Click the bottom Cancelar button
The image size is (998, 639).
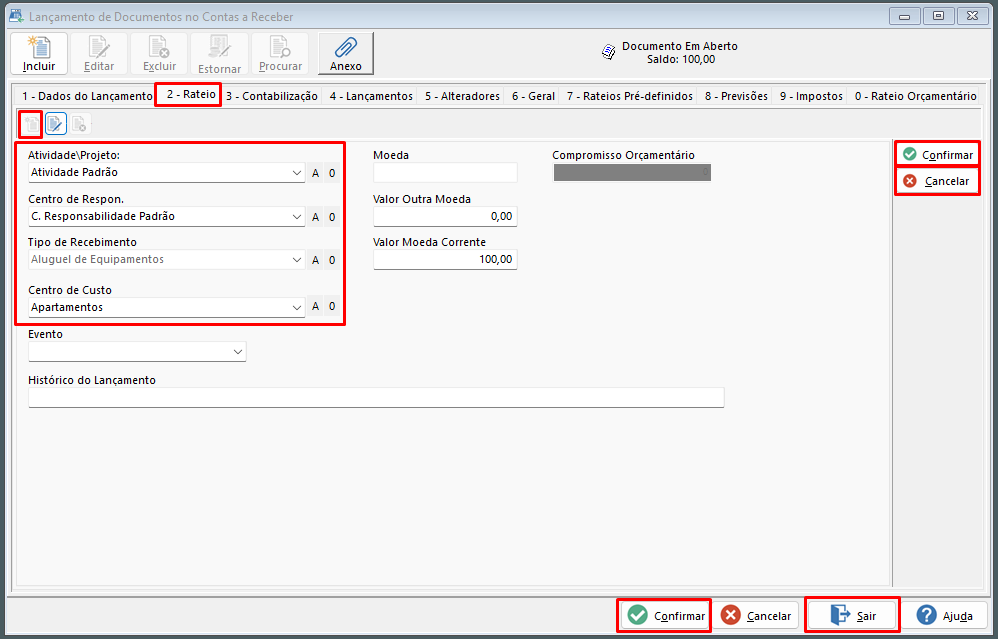[x=756, y=615]
